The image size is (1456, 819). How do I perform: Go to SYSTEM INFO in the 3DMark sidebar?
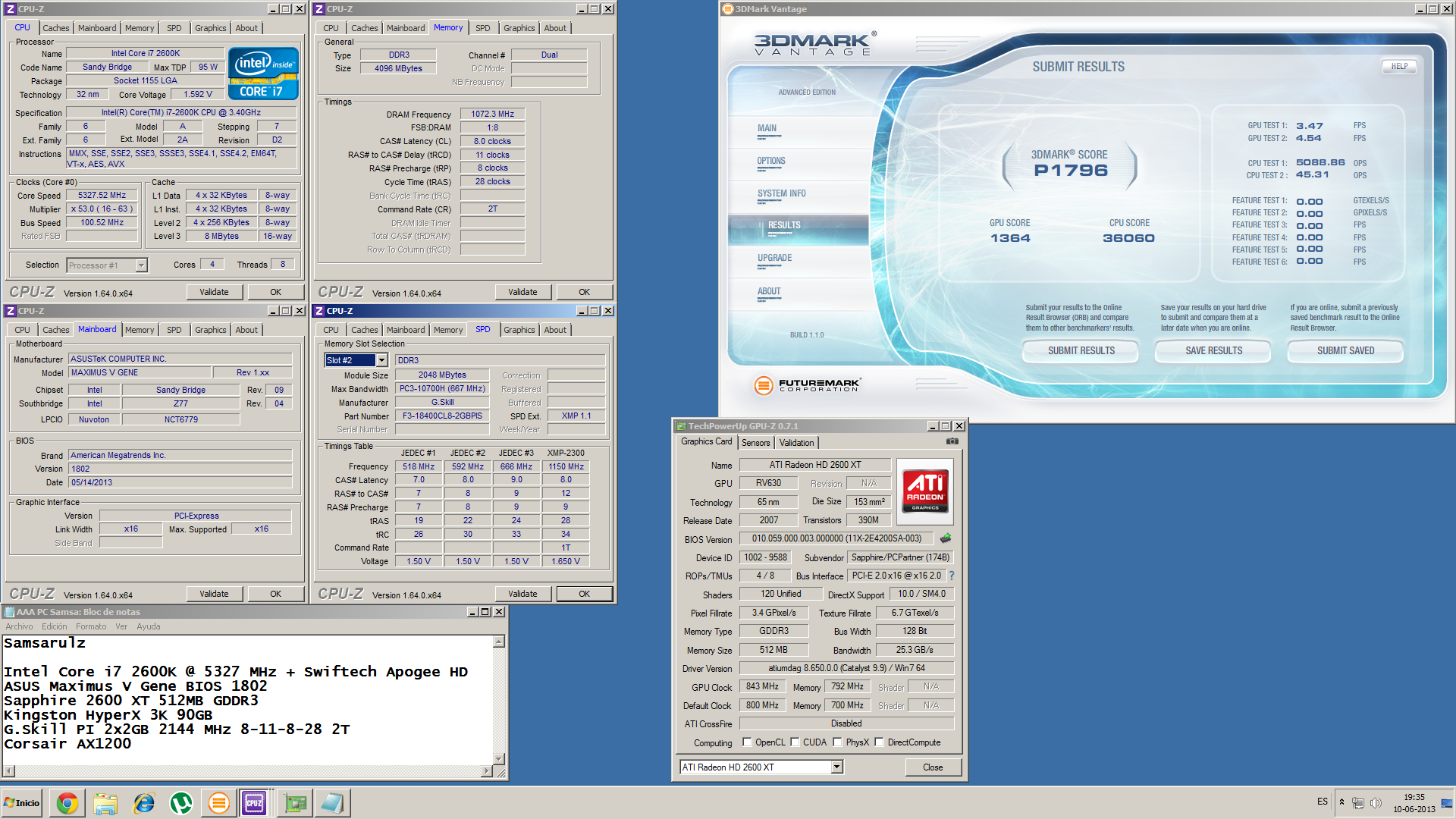click(x=781, y=193)
